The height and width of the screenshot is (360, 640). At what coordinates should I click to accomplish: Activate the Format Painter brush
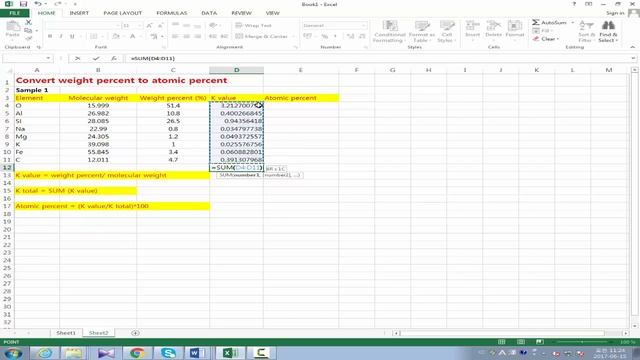[28, 38]
